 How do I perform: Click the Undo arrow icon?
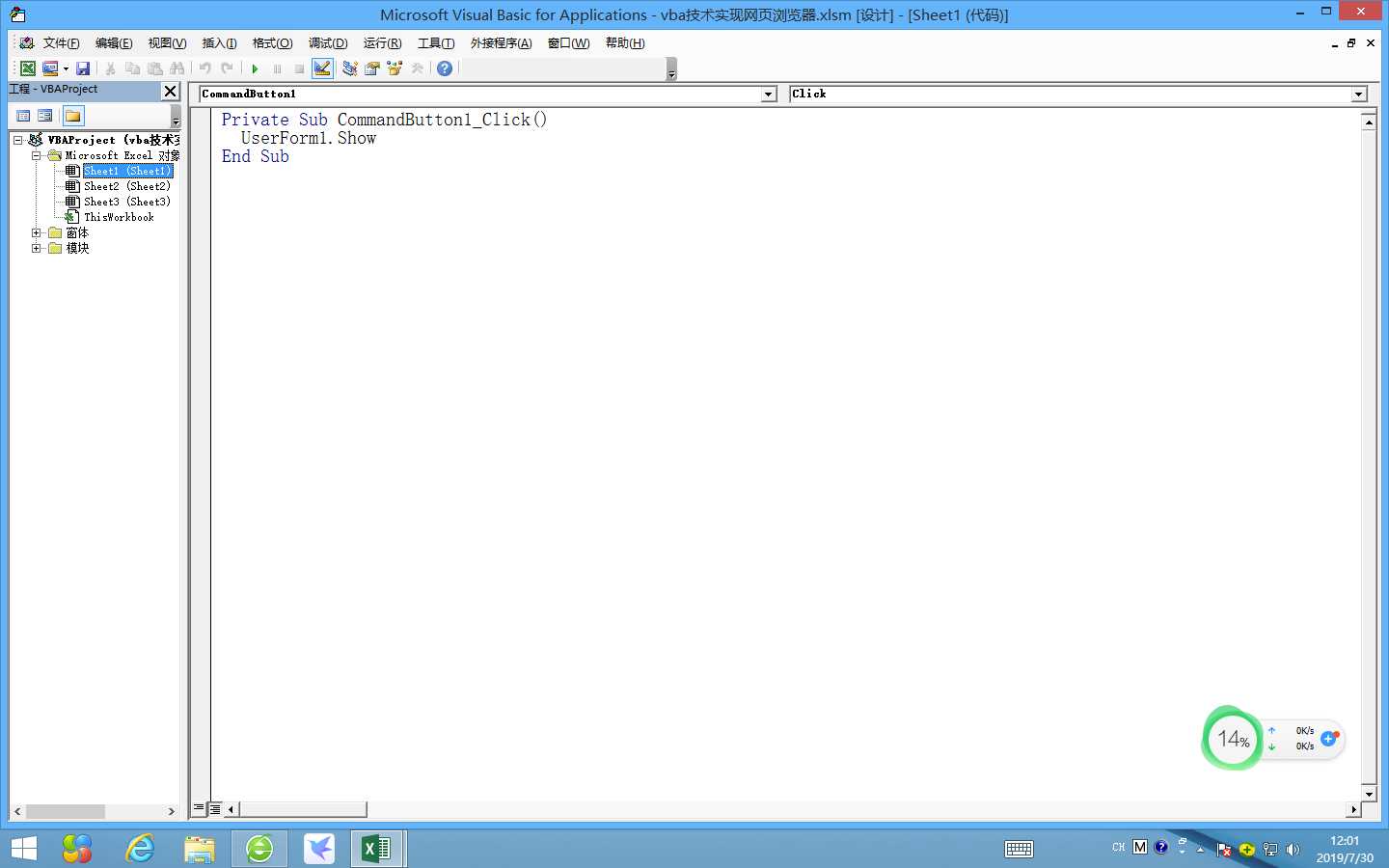(x=204, y=68)
